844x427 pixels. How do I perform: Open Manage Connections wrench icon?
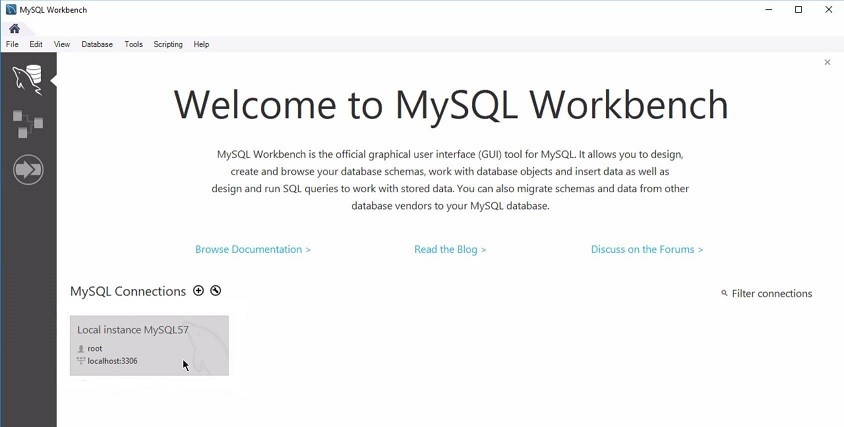pyautogui.click(x=215, y=291)
